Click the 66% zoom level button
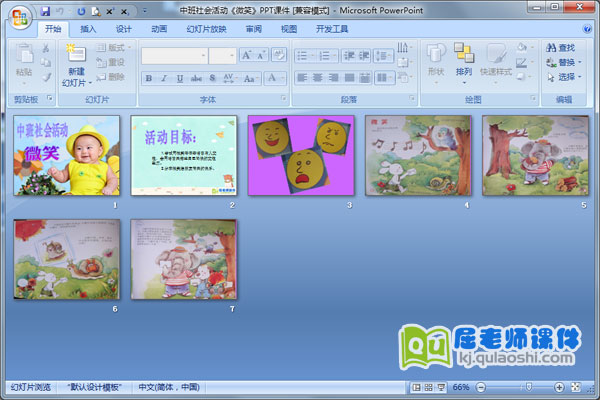This screenshot has width=600, height=400. (461, 387)
